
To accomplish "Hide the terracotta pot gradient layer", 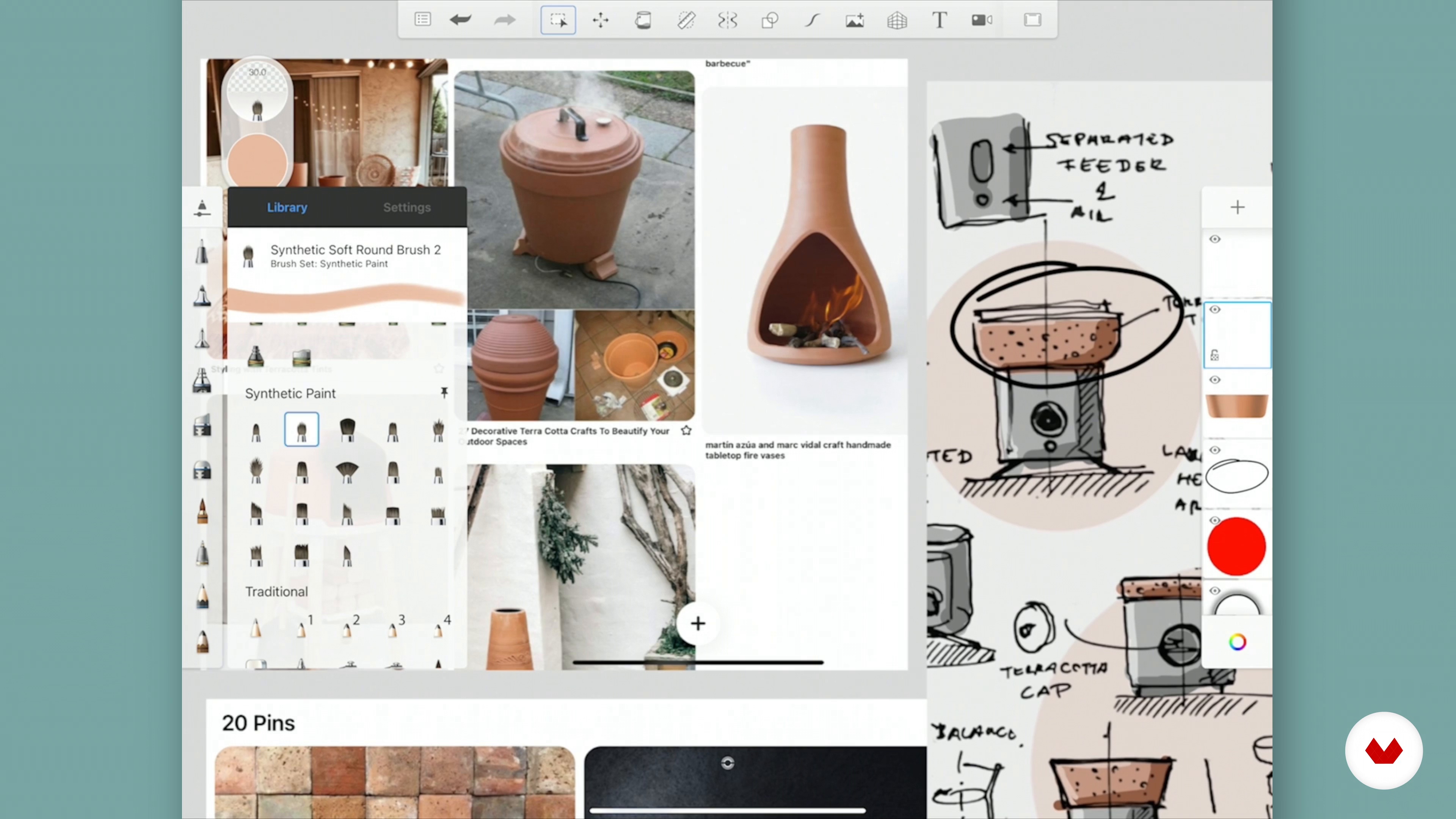I will pos(1214,380).
